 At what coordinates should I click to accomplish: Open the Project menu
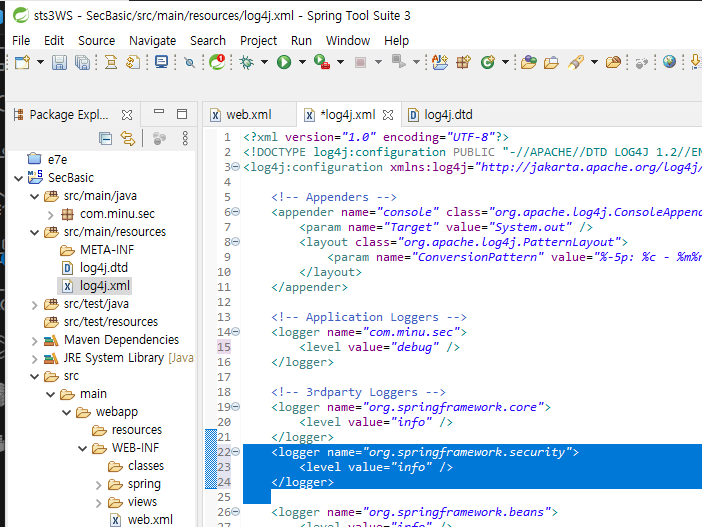(x=258, y=41)
